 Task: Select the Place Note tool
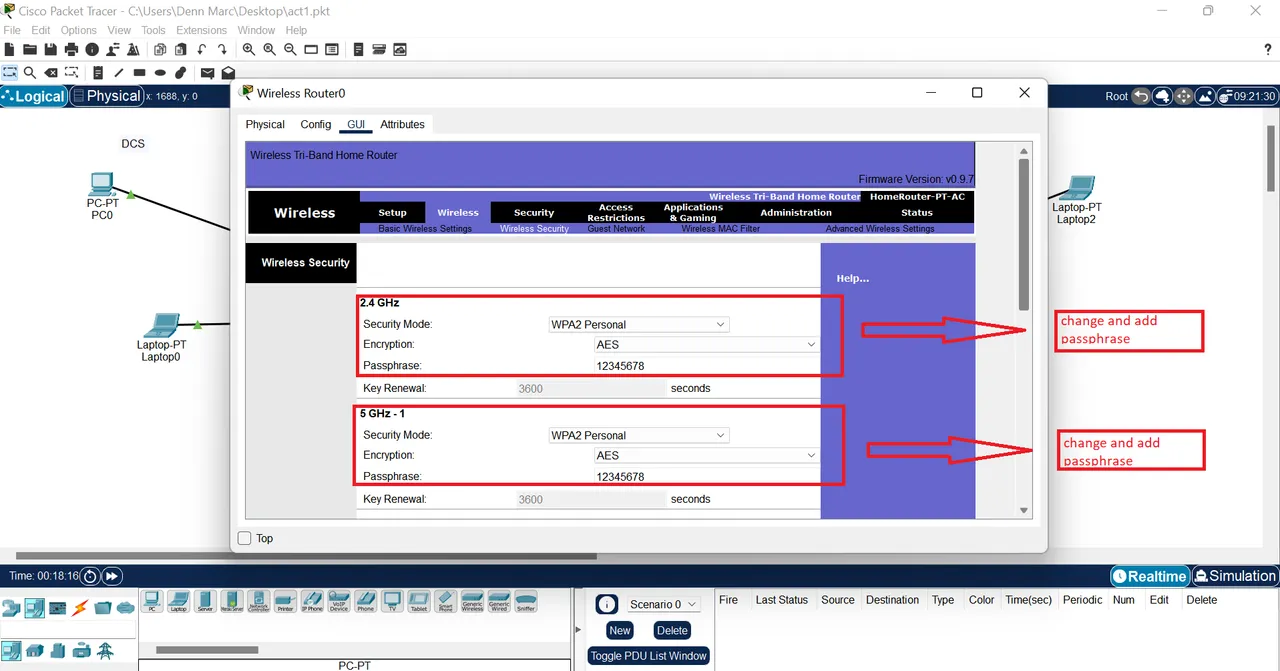pos(98,73)
